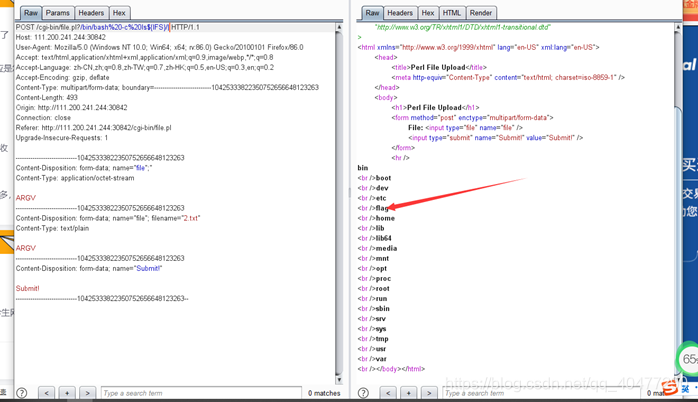Focus the request search term field
Viewport: 698px width, 402px height.
click(201, 393)
